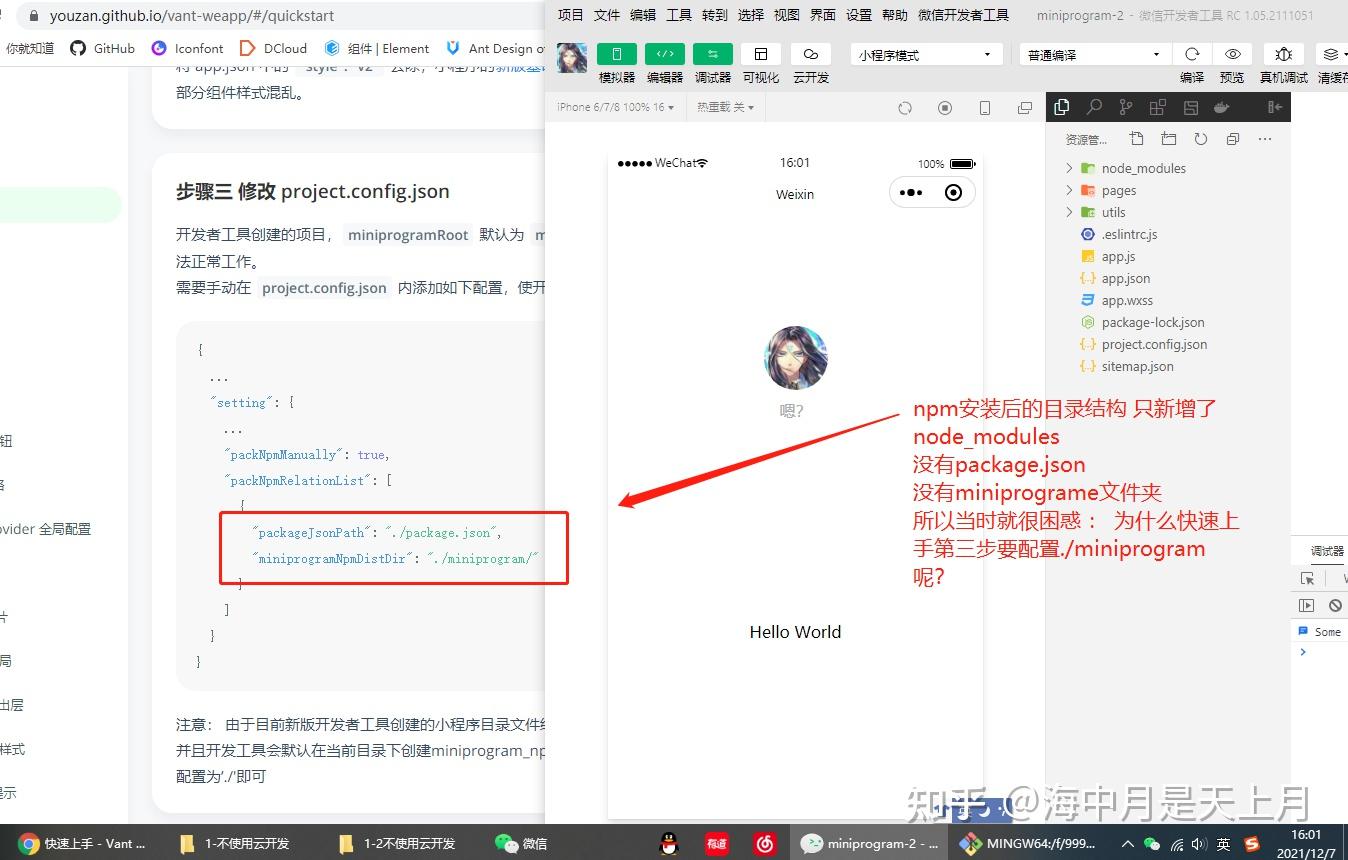Screen dimensions: 1348x860
Task: Open project.config.json from the file tree
Action: tap(1152, 344)
